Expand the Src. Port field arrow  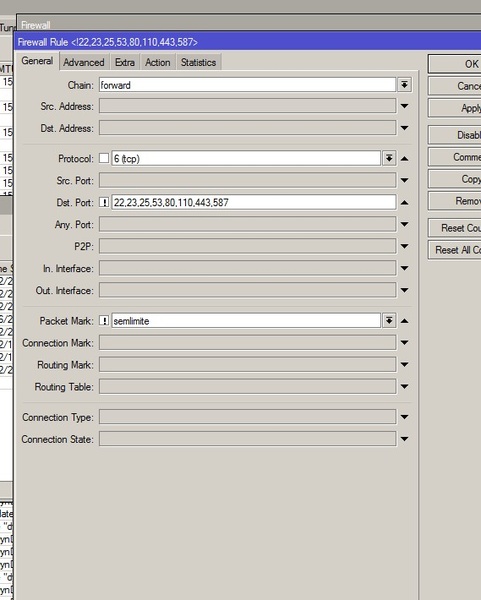tap(404, 180)
